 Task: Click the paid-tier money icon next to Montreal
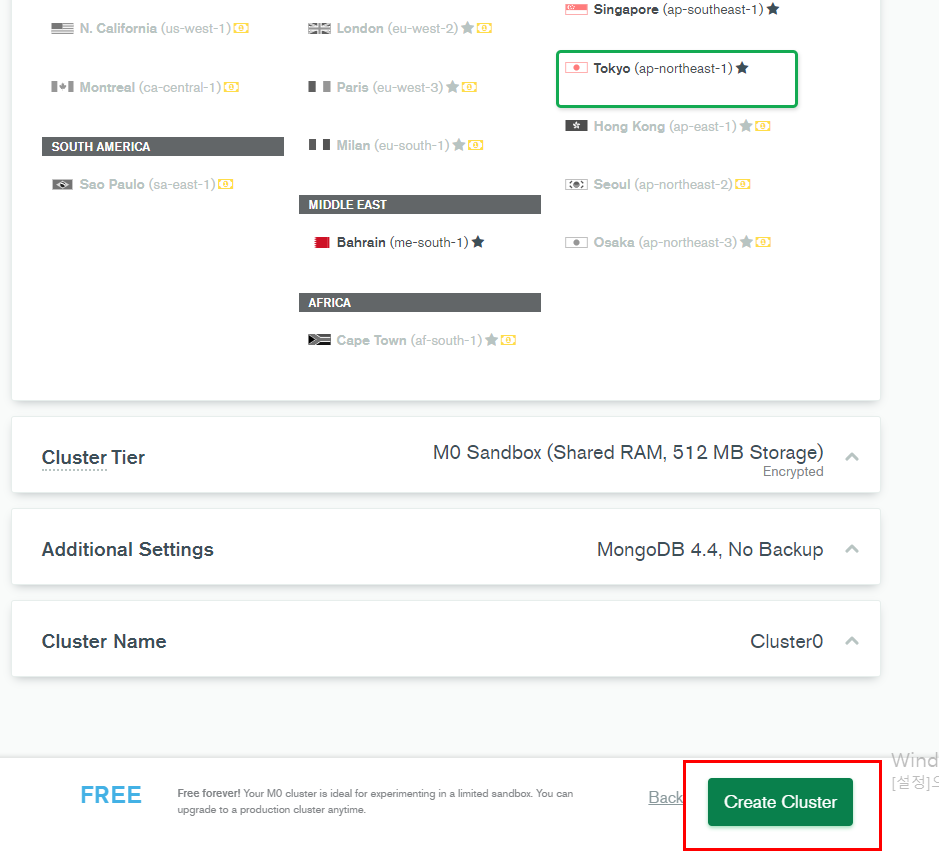[232, 87]
